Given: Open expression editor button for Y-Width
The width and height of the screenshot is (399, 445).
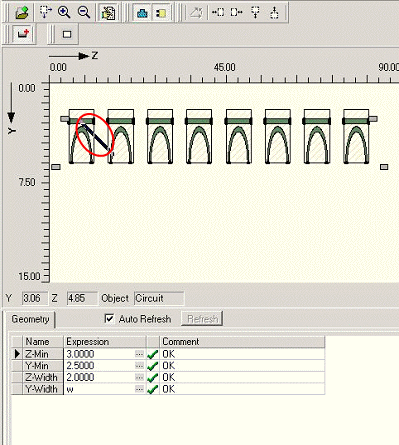Looking at the screenshot, I should [139, 389].
